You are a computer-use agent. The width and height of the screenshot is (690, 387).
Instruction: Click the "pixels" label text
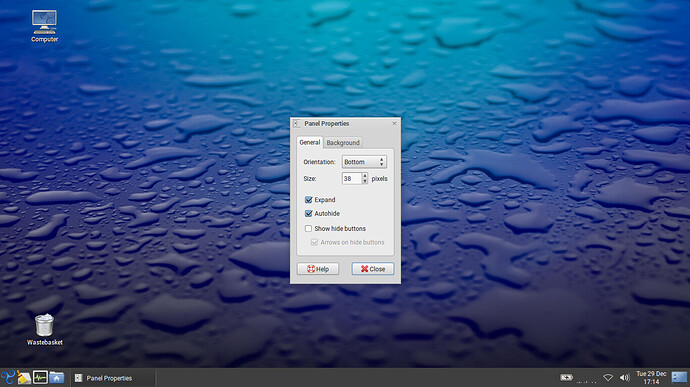click(379, 179)
